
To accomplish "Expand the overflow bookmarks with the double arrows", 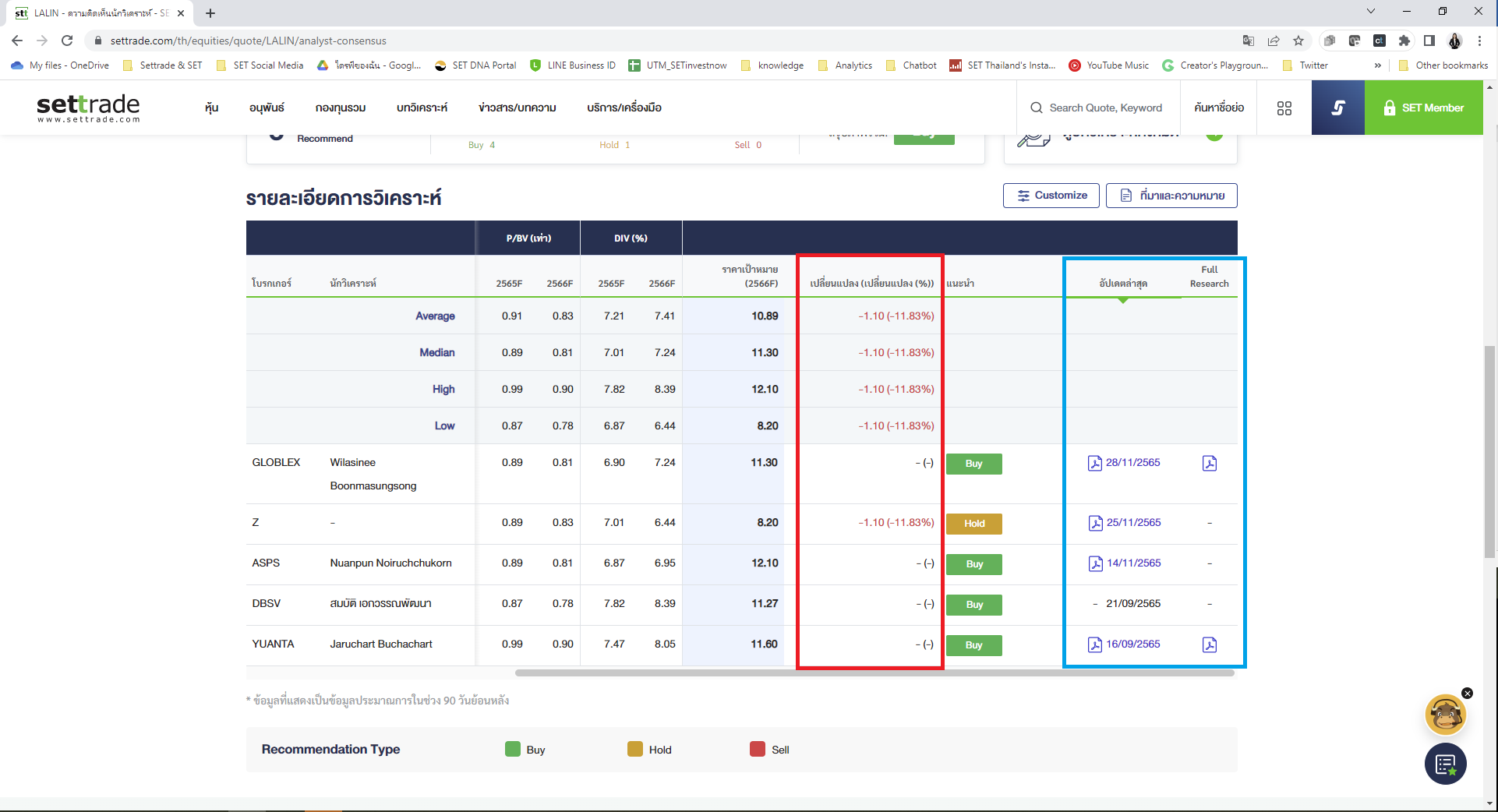I will 1378,65.
